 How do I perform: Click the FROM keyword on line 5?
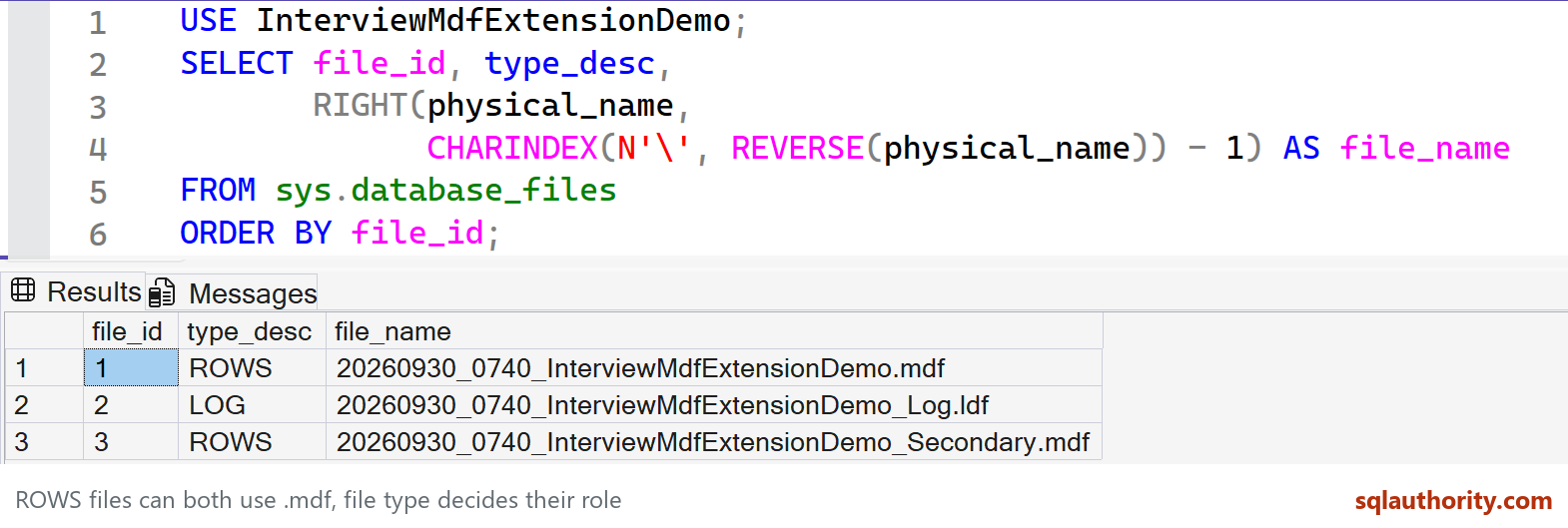(218, 191)
